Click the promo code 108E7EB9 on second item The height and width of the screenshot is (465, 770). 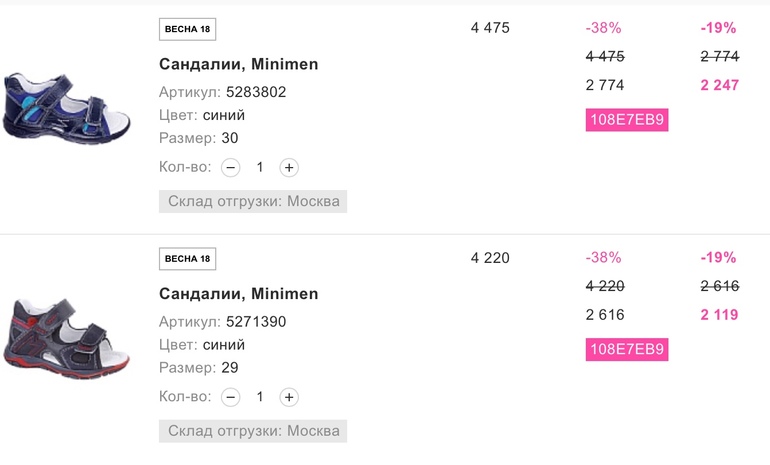coord(626,350)
